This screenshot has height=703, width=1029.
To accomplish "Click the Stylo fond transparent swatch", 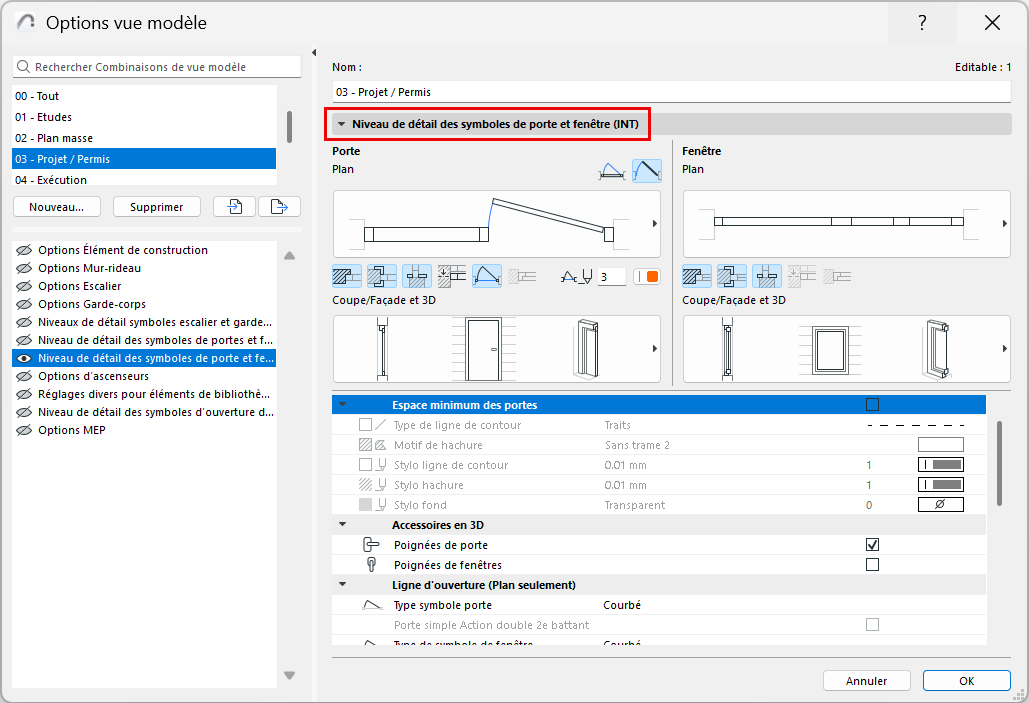I will pyautogui.click(x=940, y=504).
